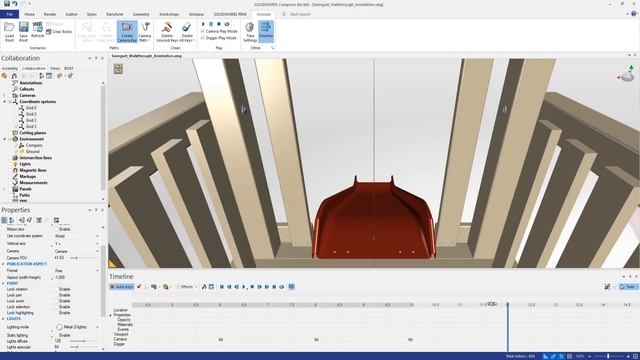Open the Camera property dropdown

pyautogui.click(x=97, y=251)
